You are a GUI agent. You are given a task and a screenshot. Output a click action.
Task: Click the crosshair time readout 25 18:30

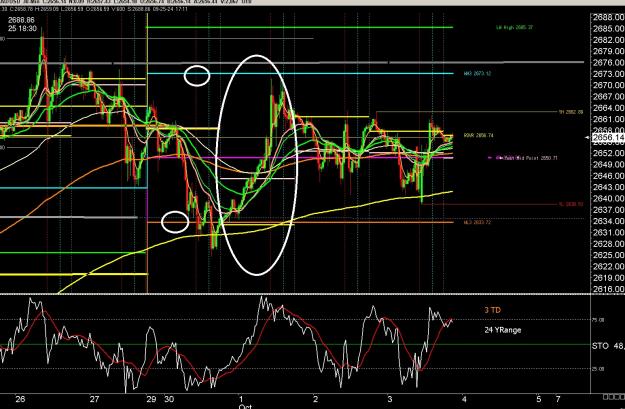pyautogui.click(x=22, y=29)
